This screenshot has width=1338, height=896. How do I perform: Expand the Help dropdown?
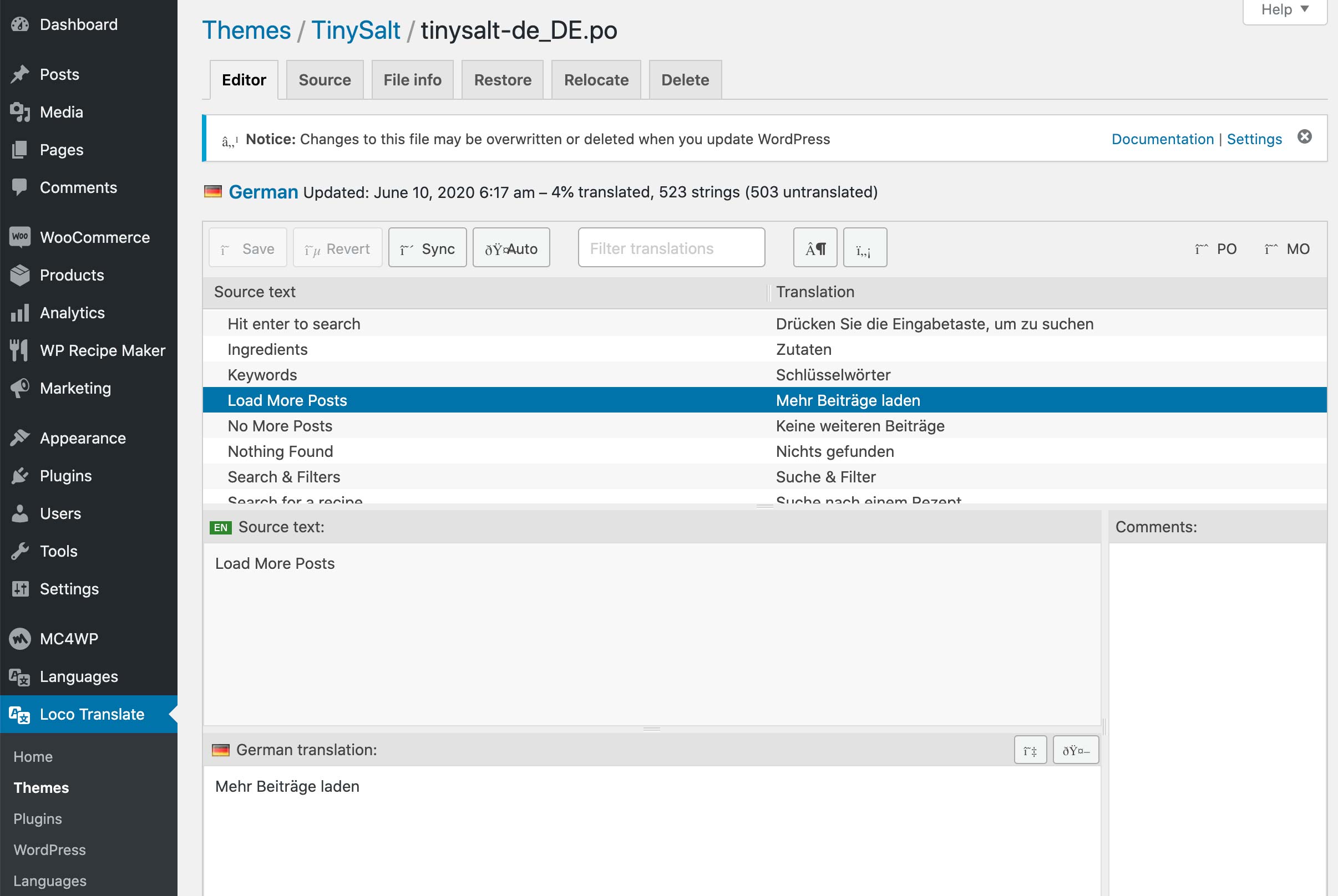pyautogui.click(x=1284, y=10)
